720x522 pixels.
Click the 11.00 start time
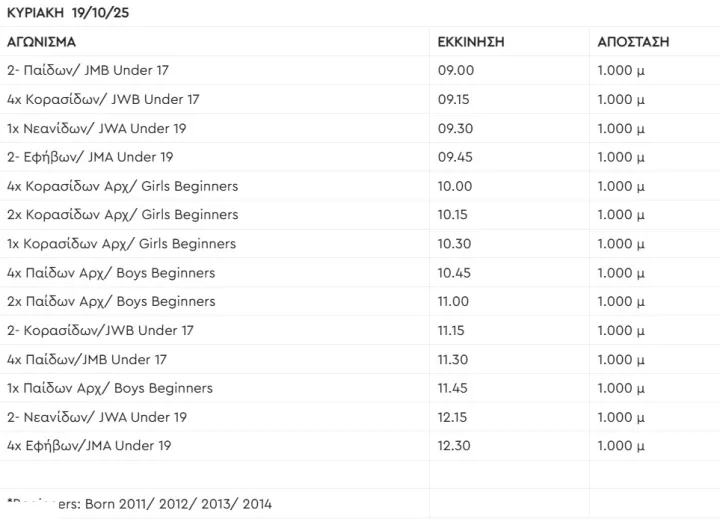click(x=455, y=302)
